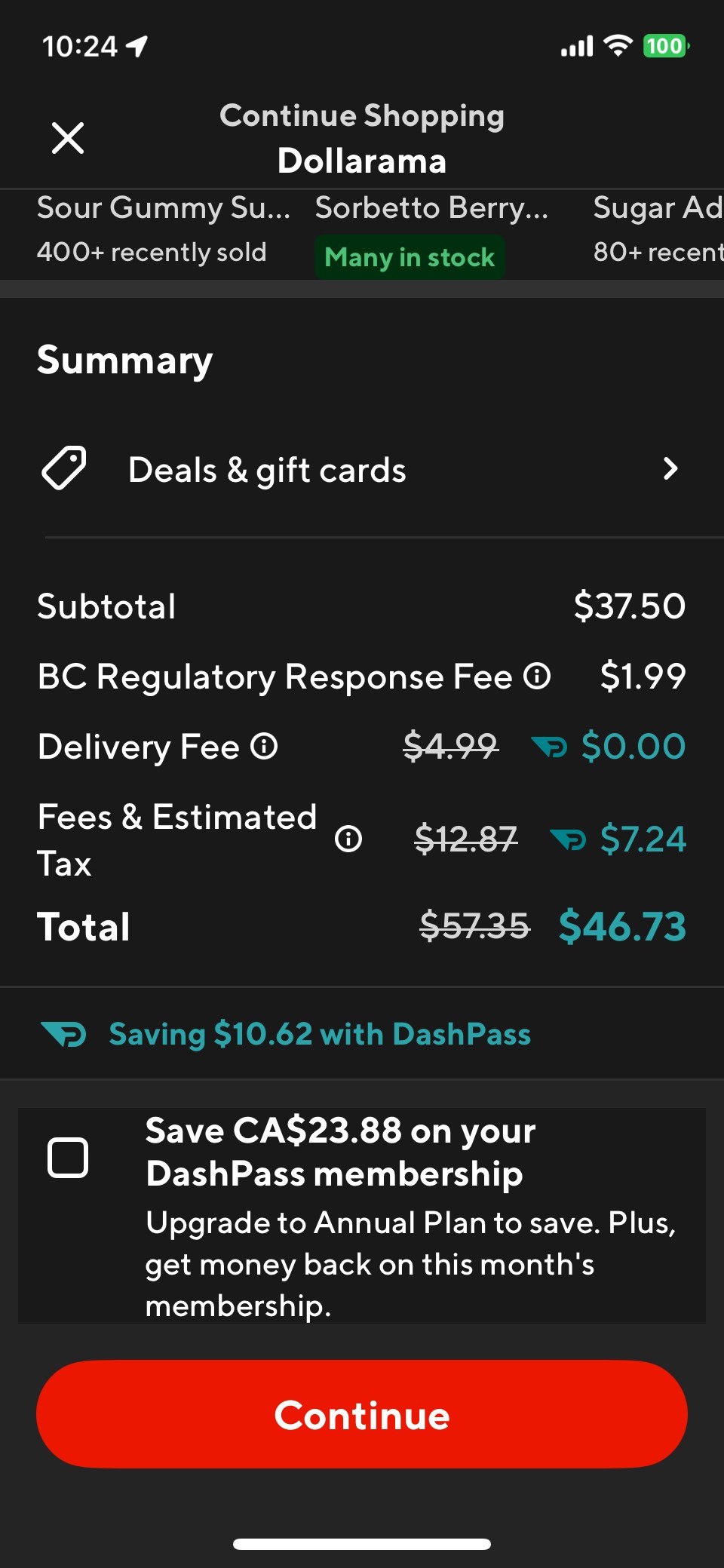Image resolution: width=724 pixels, height=1568 pixels.
Task: Open Deals & gift cards via its chevron
Action: coord(670,468)
